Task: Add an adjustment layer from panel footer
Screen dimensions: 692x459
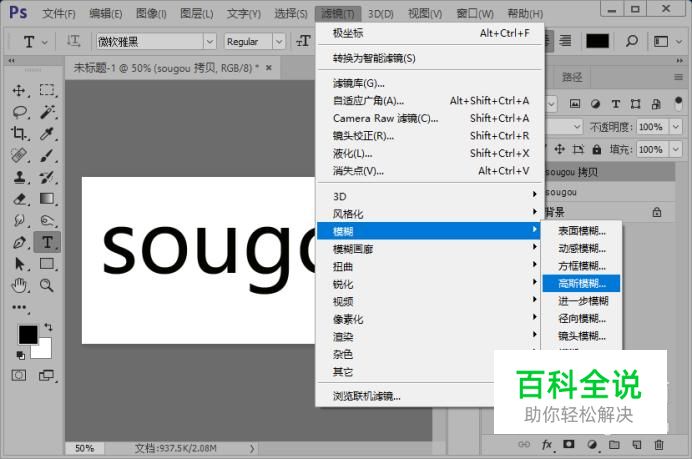Action: click(x=592, y=444)
